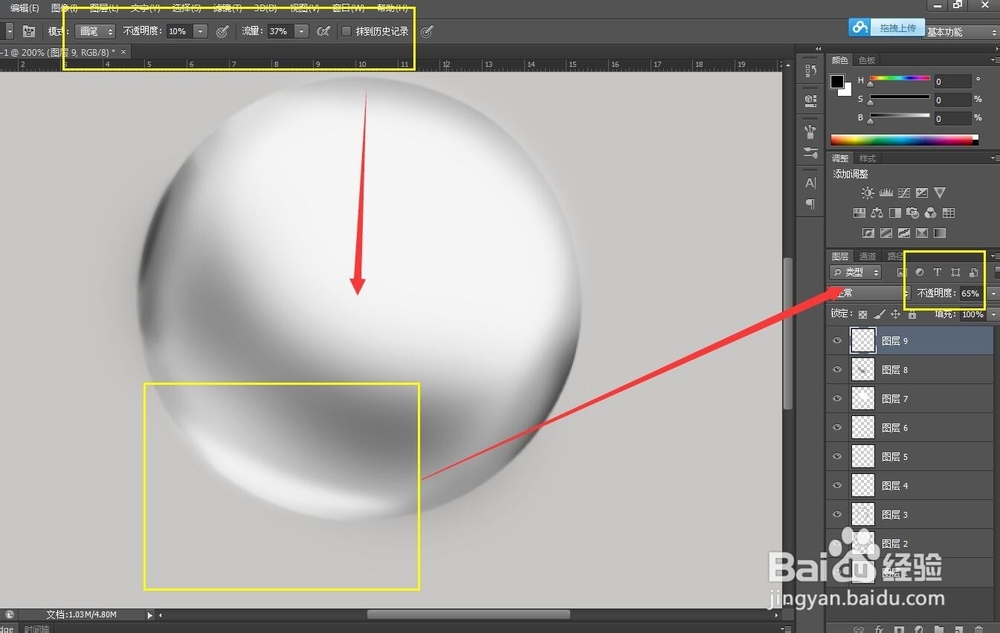Select the 图层 8 layer row
This screenshot has height=633, width=1000.
tap(909, 370)
